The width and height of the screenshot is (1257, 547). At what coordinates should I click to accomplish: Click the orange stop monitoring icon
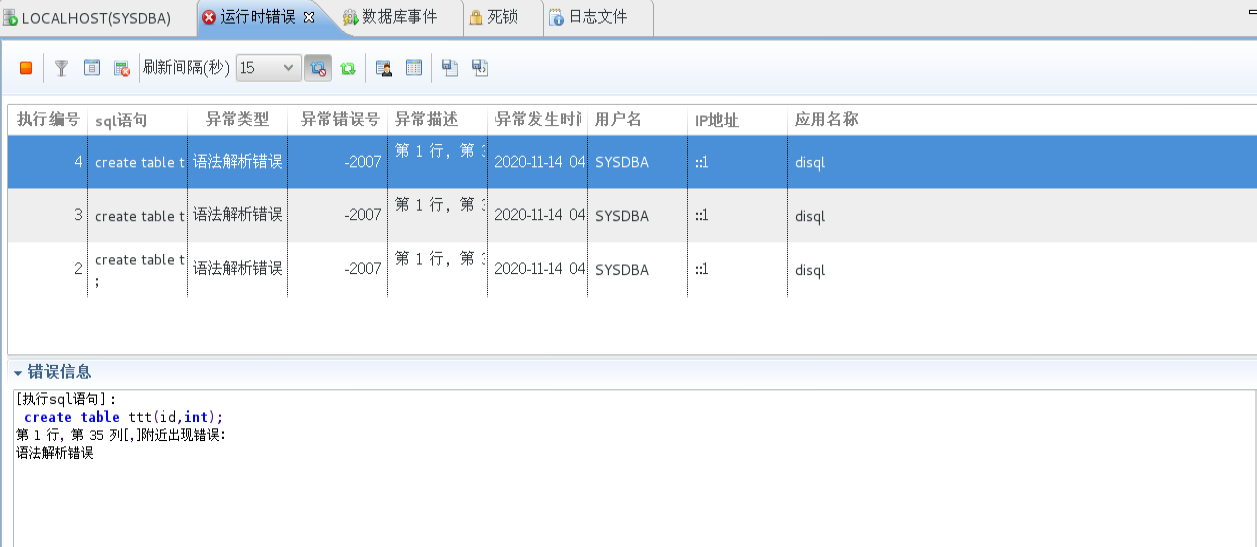tap(26, 68)
